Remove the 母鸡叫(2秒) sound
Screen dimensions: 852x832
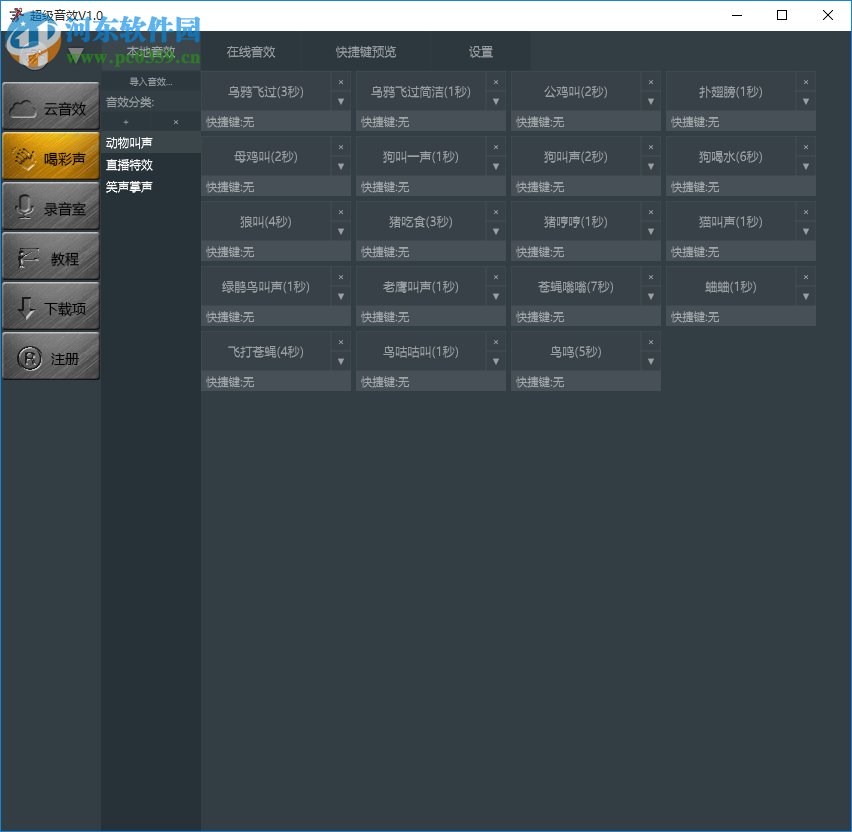(x=341, y=147)
